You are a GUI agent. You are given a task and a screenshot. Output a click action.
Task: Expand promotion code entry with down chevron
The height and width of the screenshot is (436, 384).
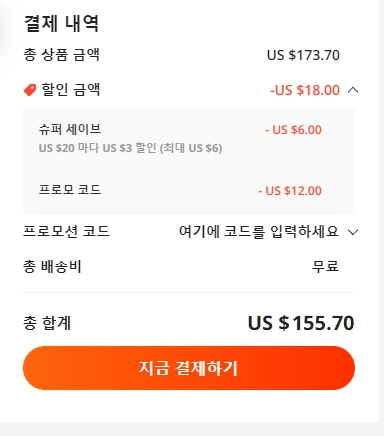pos(353,232)
